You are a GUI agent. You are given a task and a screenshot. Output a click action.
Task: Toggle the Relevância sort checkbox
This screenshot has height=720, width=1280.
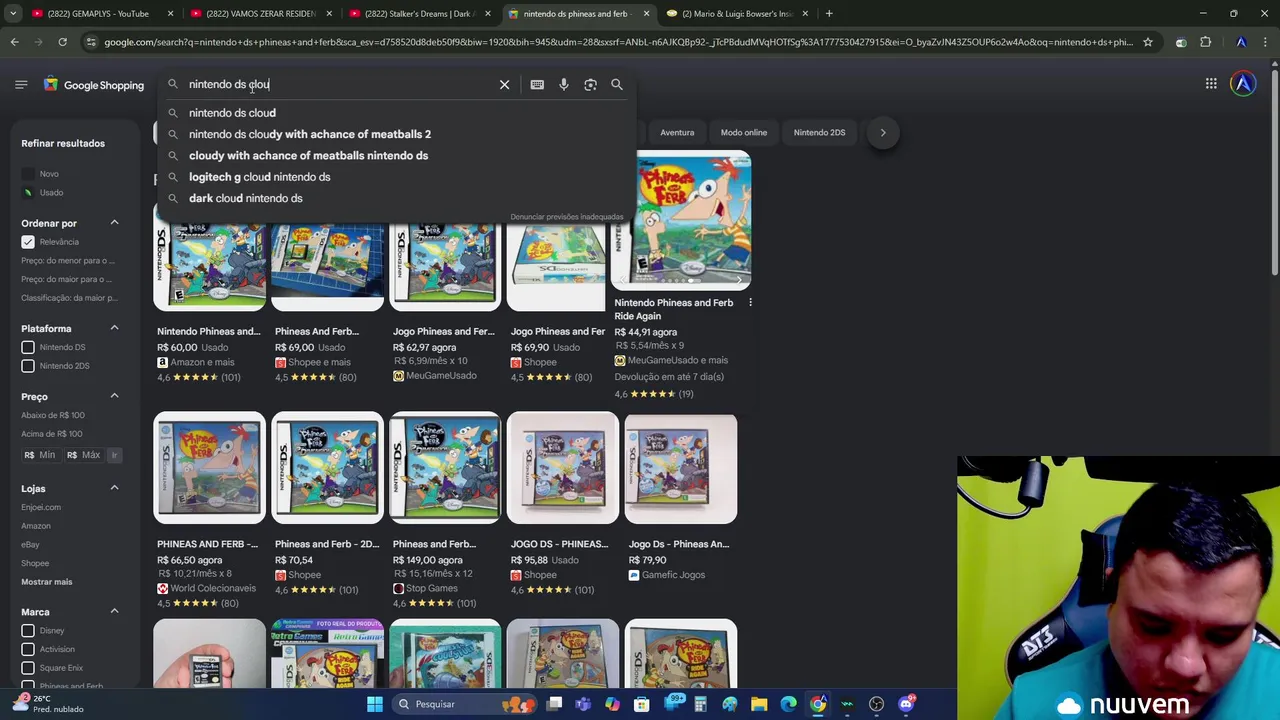tap(28, 242)
